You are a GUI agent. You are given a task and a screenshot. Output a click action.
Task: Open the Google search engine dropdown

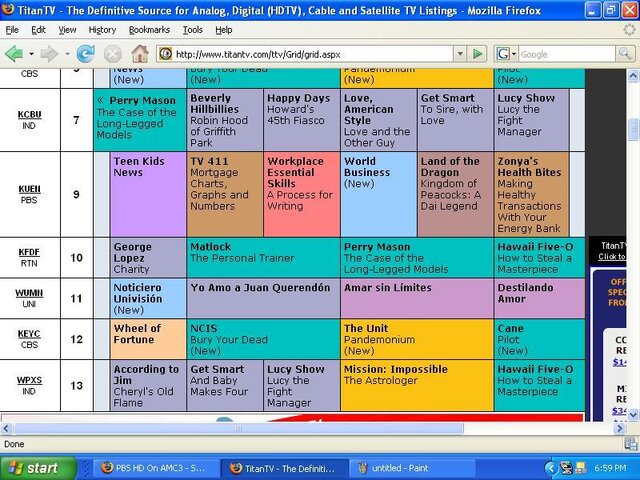pos(506,54)
